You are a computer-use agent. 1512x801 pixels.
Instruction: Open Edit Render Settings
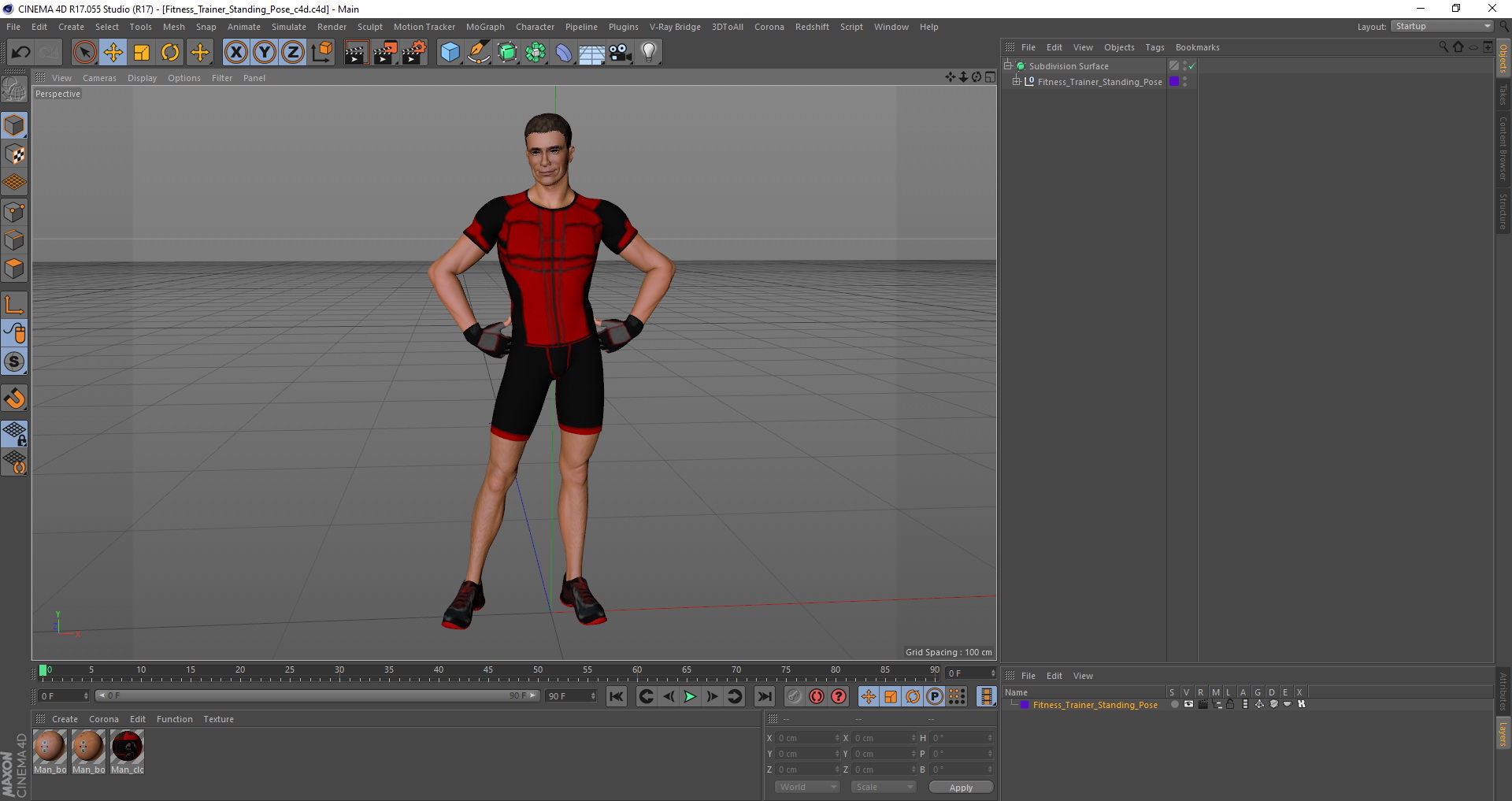click(414, 53)
